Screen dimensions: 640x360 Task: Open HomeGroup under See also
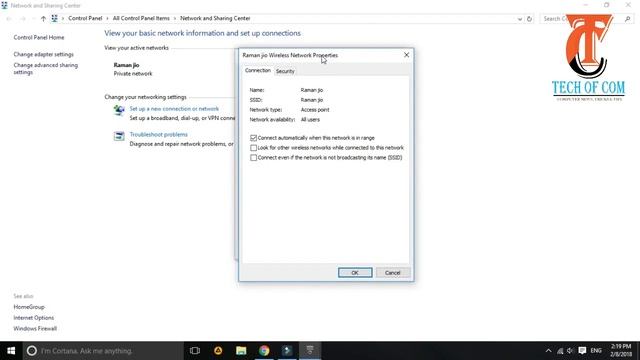(x=29, y=307)
